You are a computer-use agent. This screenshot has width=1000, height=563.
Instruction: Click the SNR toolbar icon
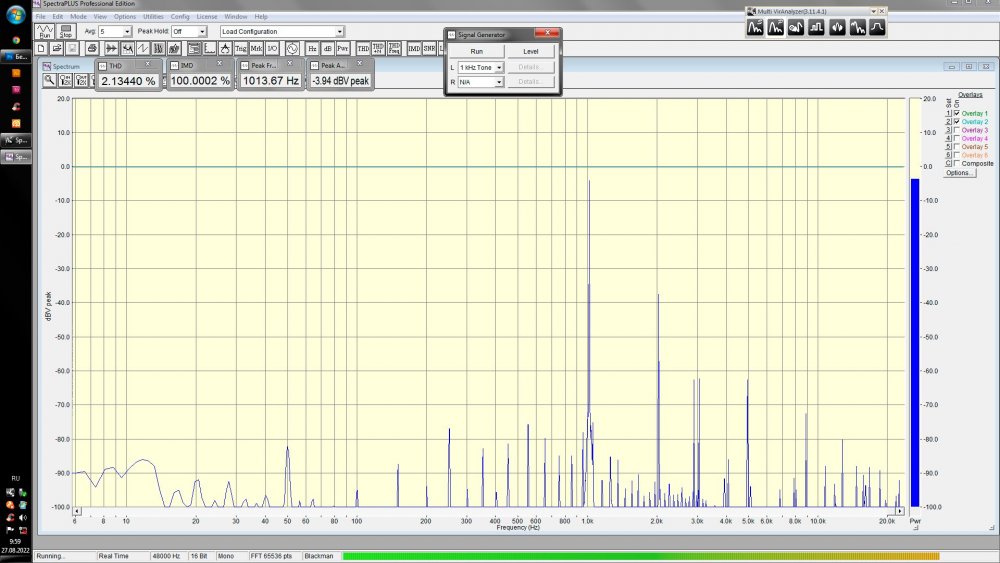coord(429,48)
